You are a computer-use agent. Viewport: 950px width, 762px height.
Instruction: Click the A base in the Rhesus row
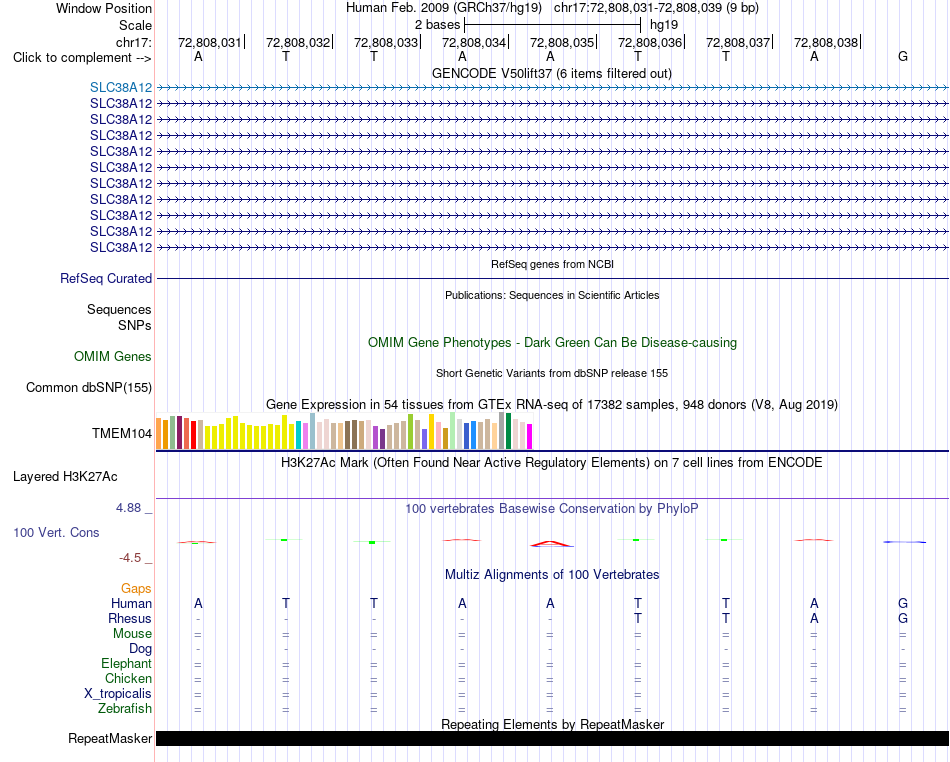[814, 618]
